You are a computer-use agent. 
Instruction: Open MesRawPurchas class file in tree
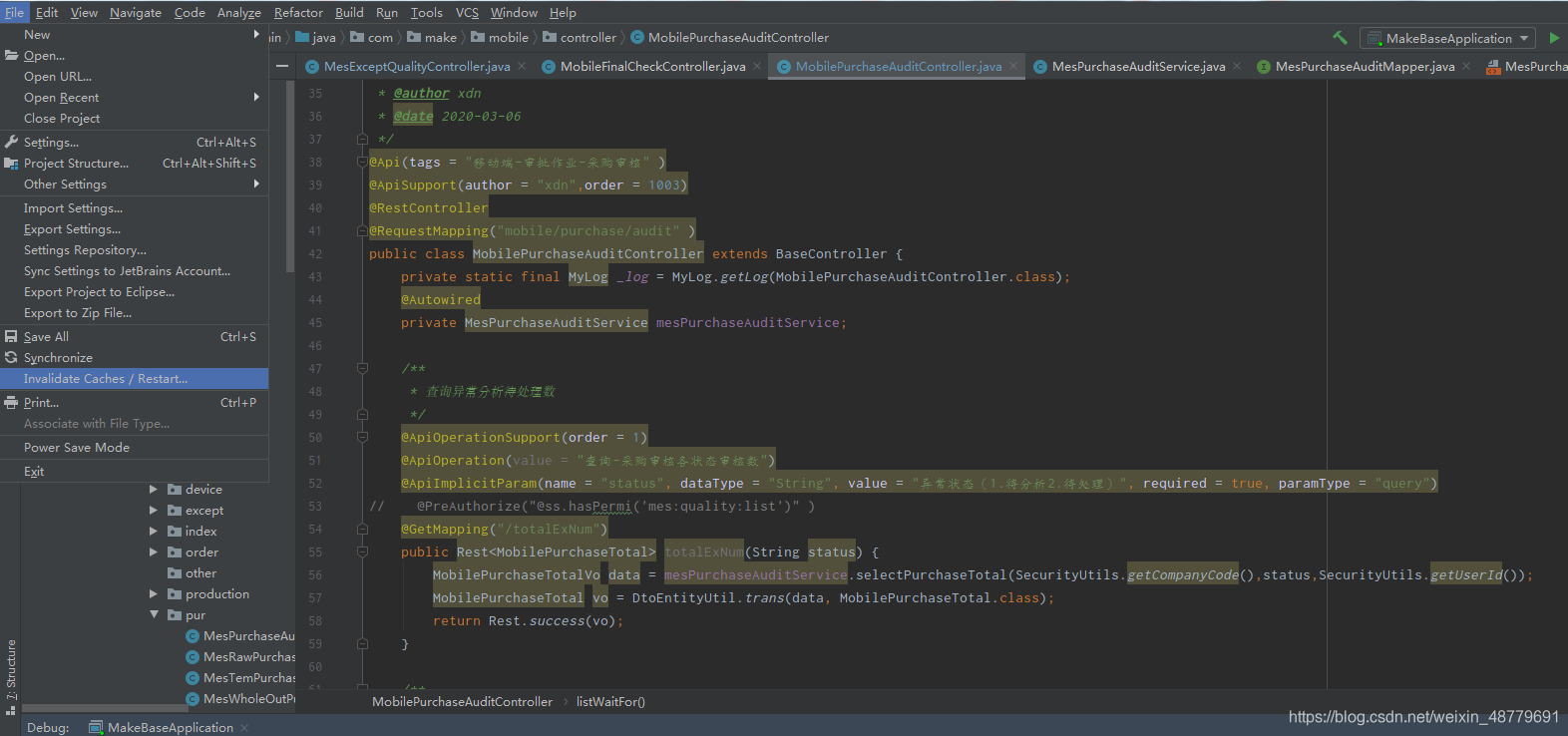point(240,656)
